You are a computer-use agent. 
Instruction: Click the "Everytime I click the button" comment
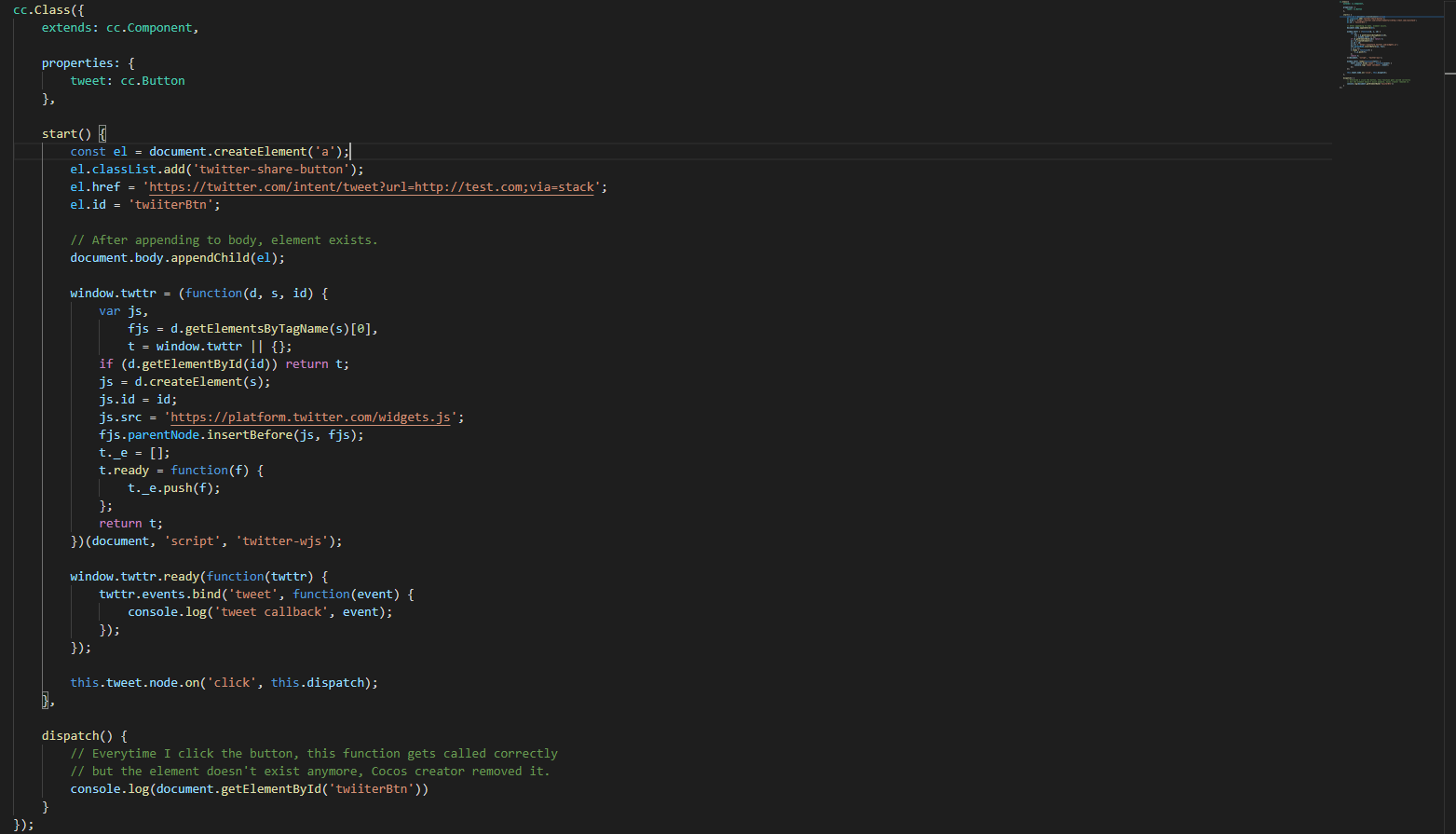[x=314, y=754]
